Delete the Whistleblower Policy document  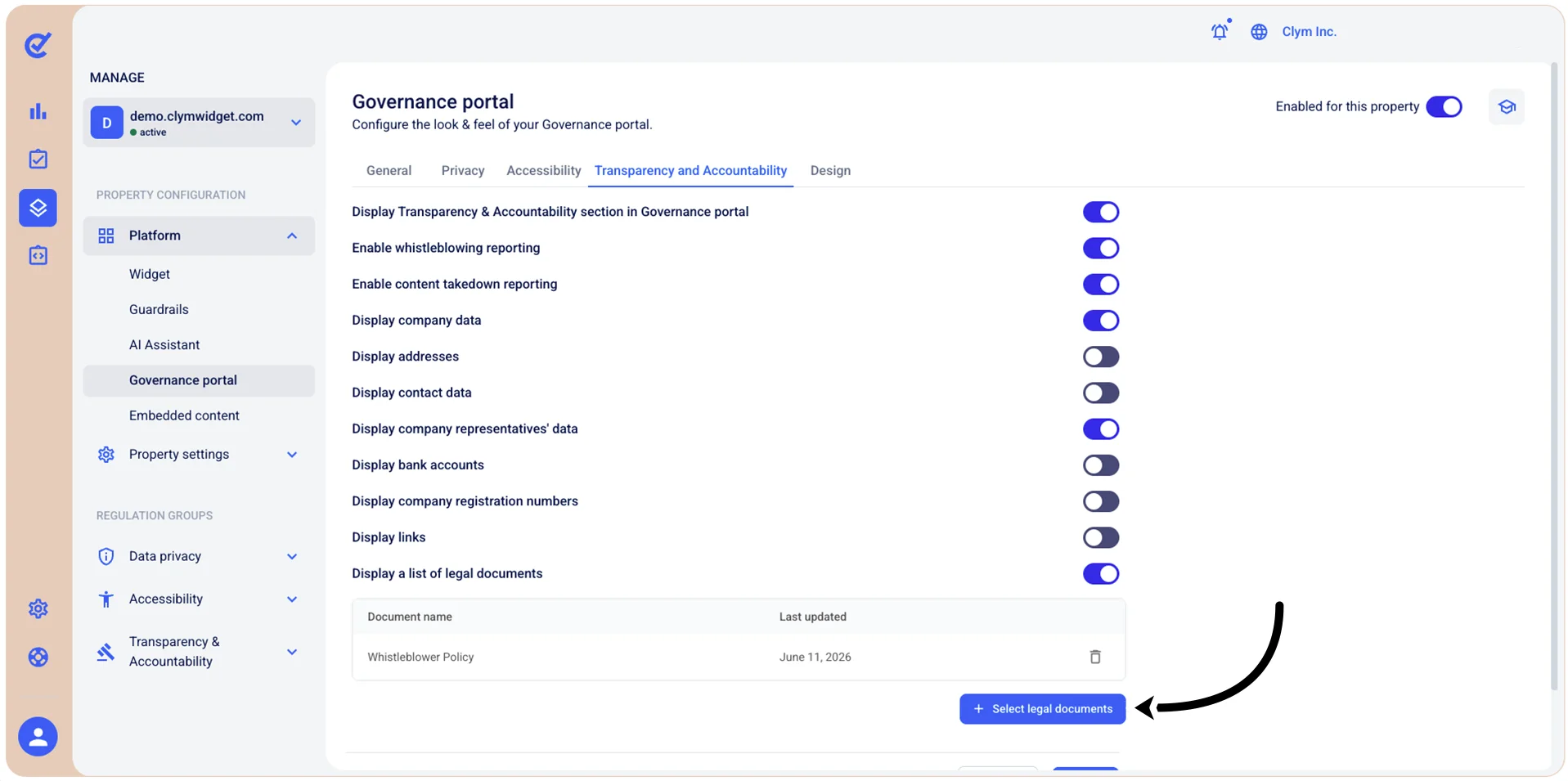coord(1095,657)
